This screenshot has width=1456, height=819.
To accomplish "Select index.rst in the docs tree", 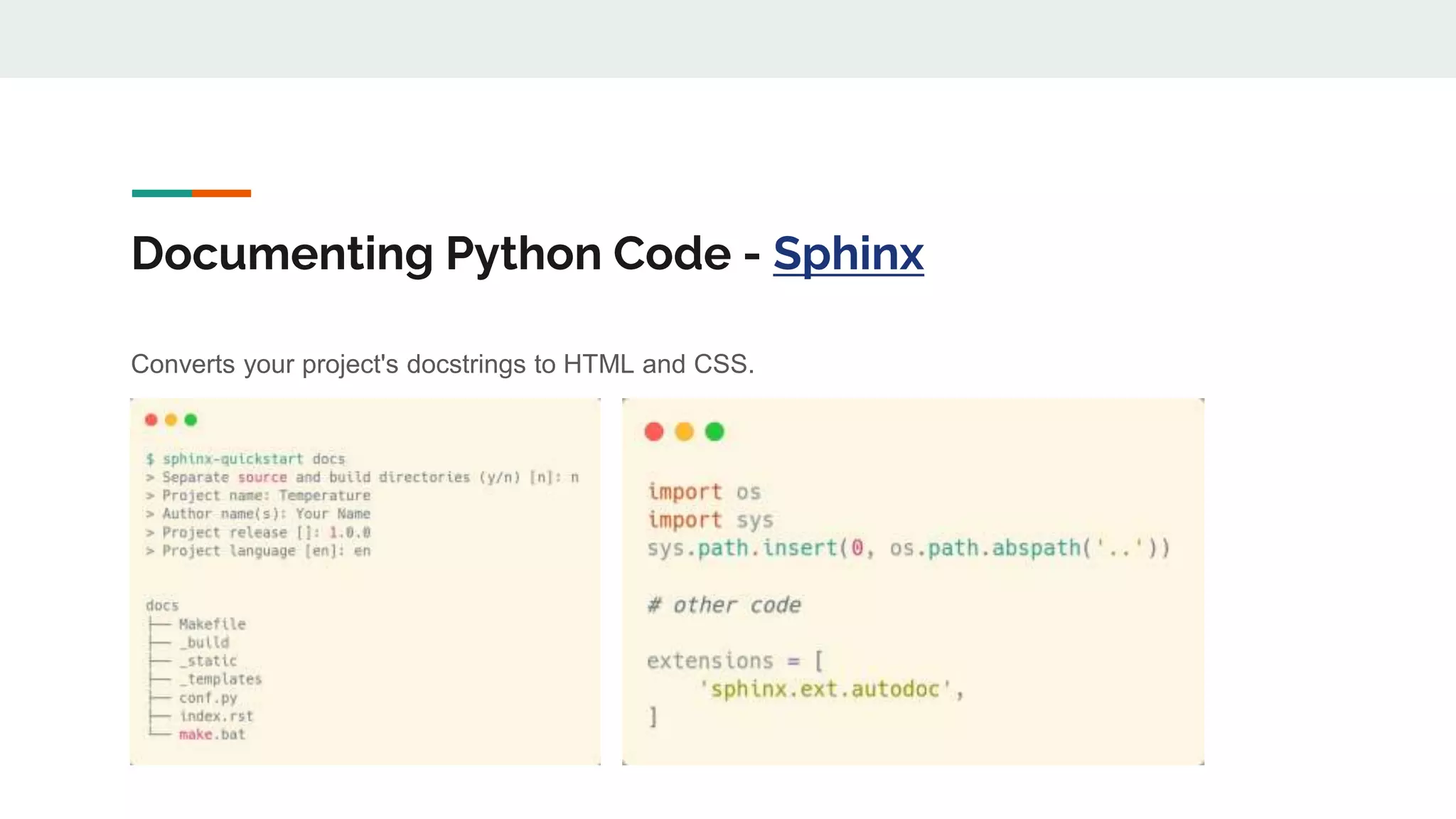I will 215,717.
